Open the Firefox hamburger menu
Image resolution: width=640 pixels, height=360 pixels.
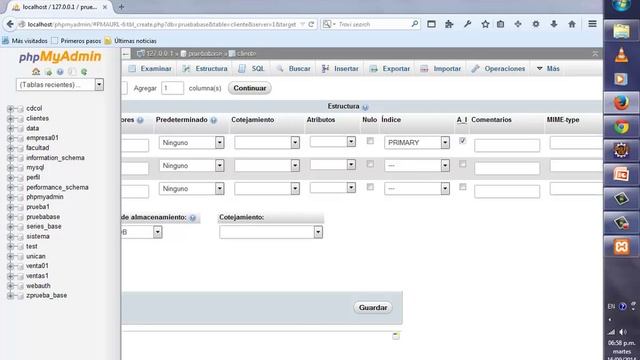[592, 24]
